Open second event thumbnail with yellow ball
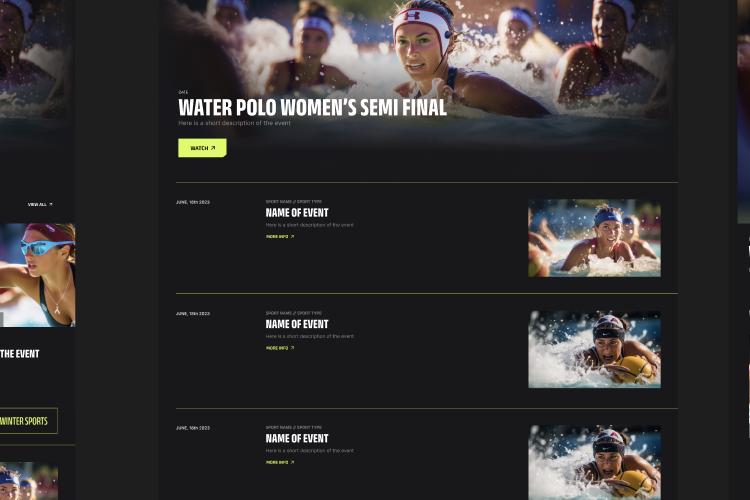The height and width of the screenshot is (500, 750). [595, 349]
